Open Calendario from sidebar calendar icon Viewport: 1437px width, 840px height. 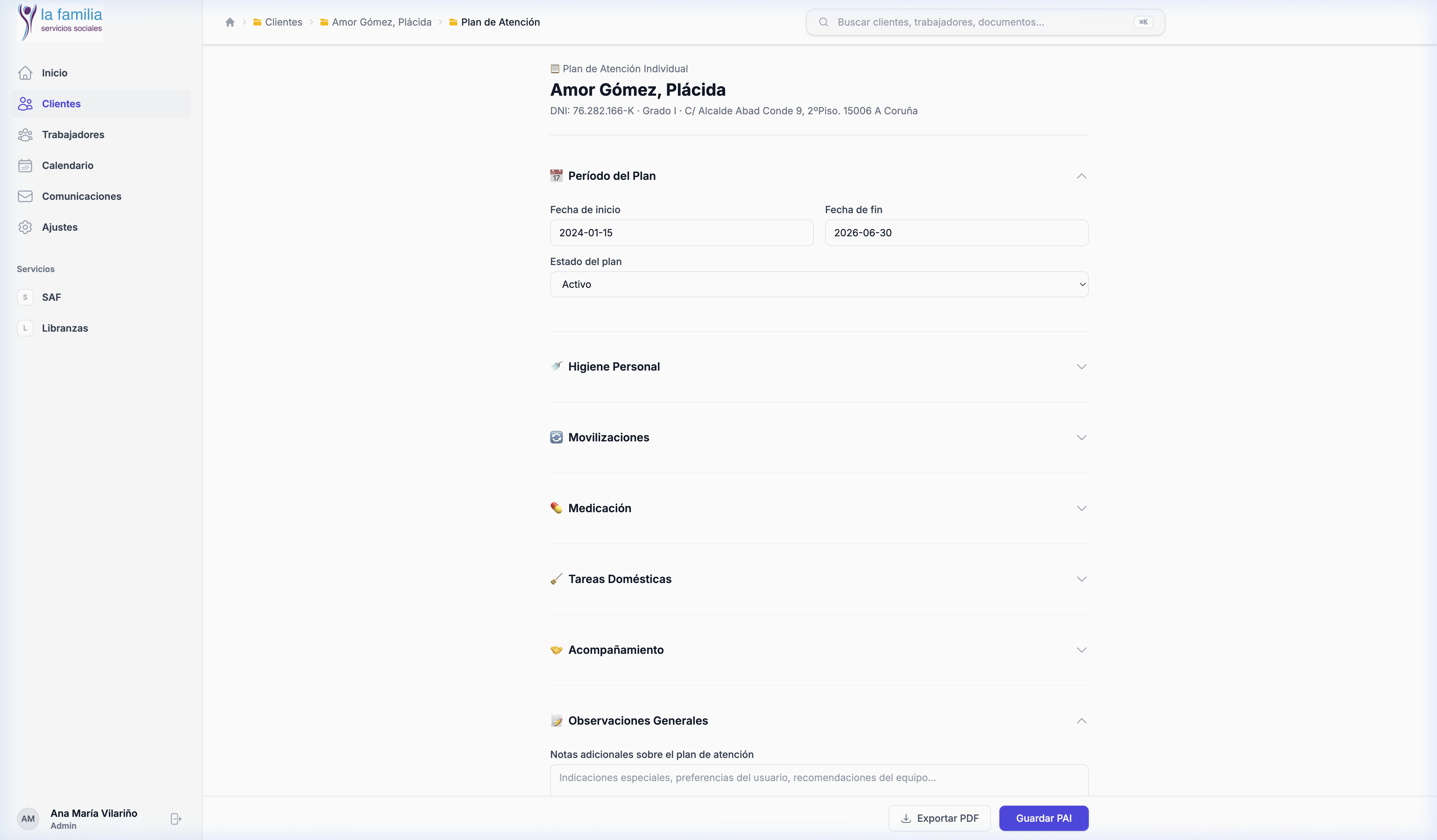(x=25, y=165)
